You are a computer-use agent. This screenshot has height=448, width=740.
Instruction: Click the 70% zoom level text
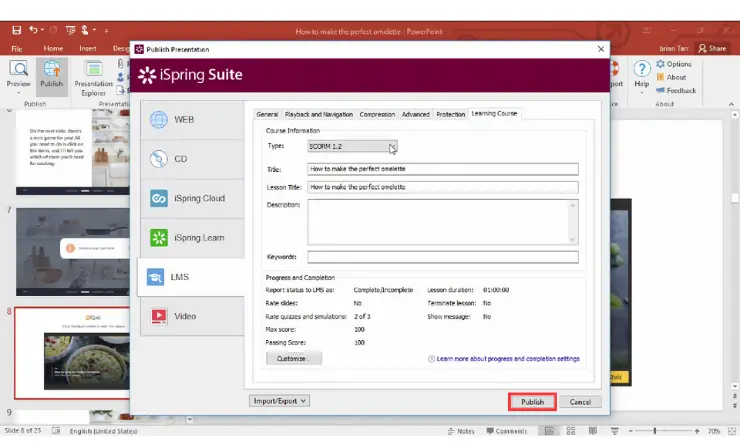[714, 431]
